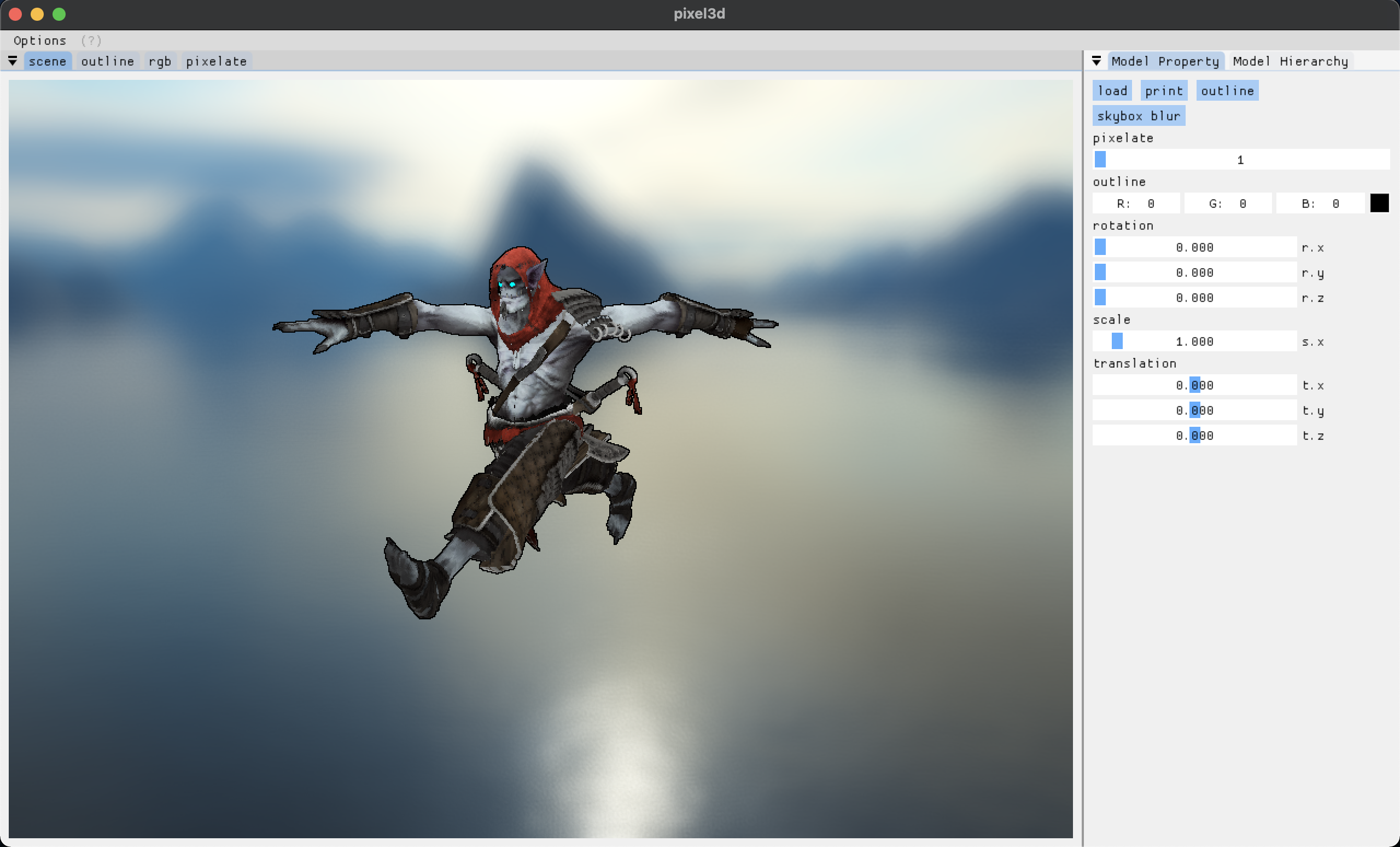1400x847 pixels.
Task: Minimize the pixel3d window
Action: coord(37,14)
